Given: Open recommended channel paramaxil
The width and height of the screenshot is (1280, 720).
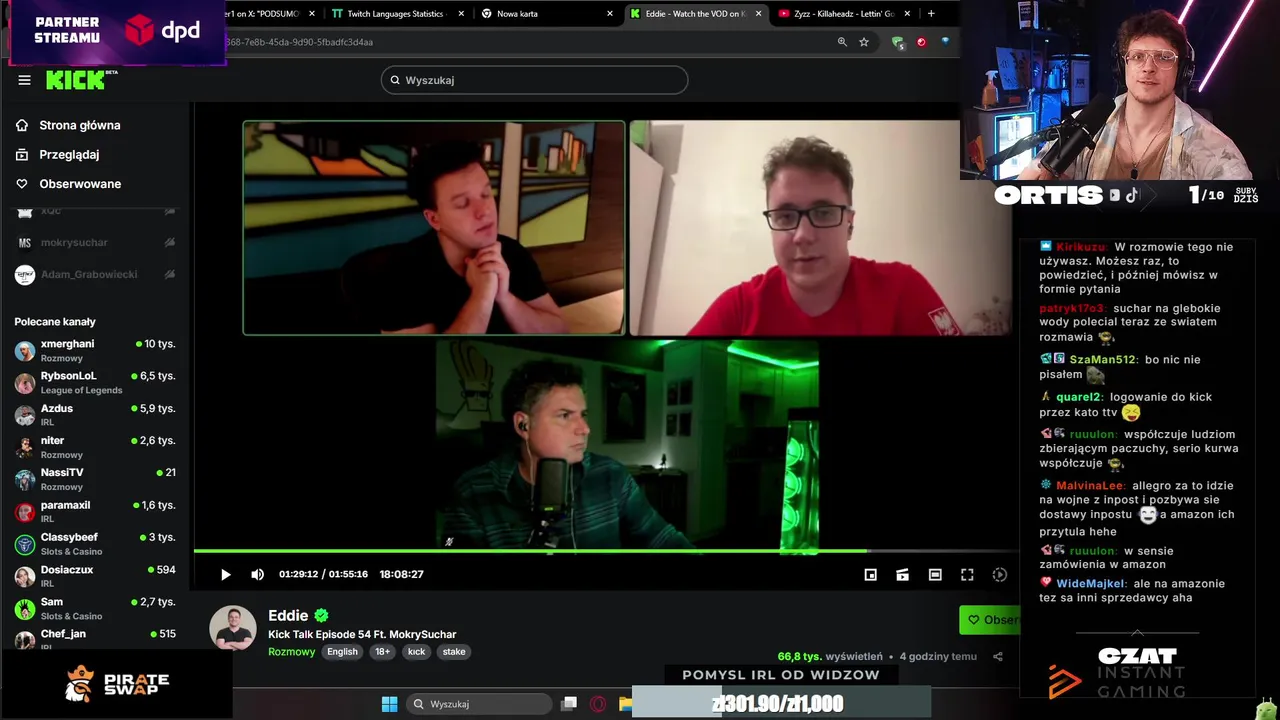Looking at the screenshot, I should click(95, 511).
